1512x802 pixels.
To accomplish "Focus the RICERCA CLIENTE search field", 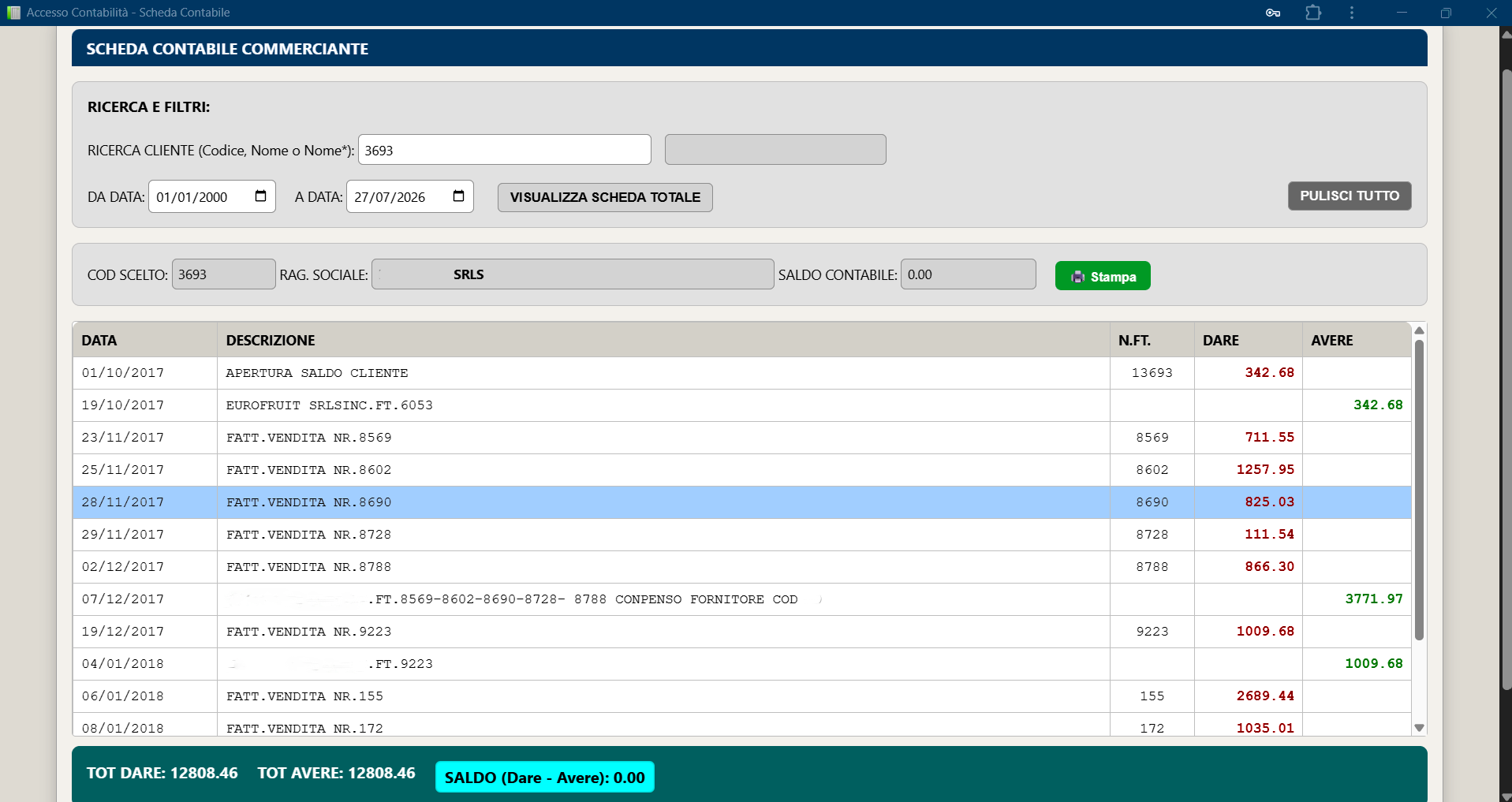I will (505, 150).
